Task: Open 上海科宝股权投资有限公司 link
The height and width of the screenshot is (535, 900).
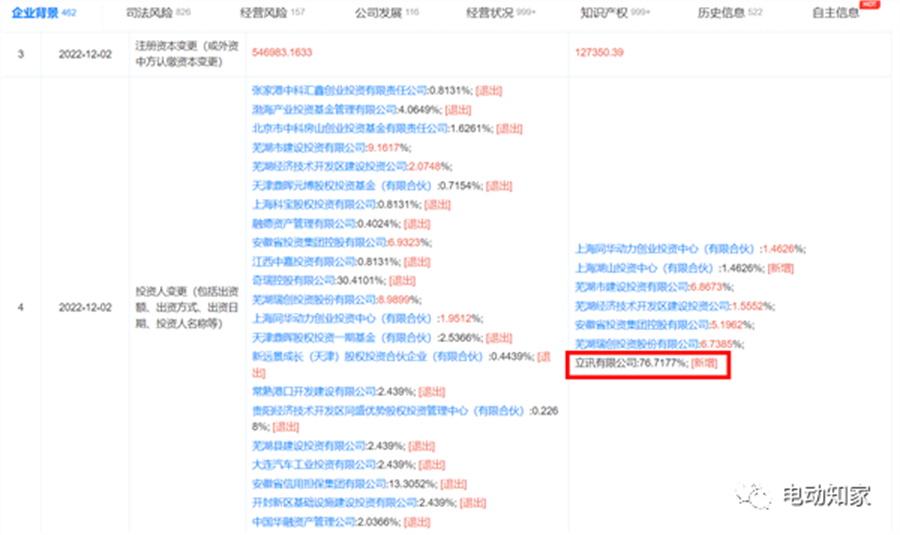Action: [314, 204]
